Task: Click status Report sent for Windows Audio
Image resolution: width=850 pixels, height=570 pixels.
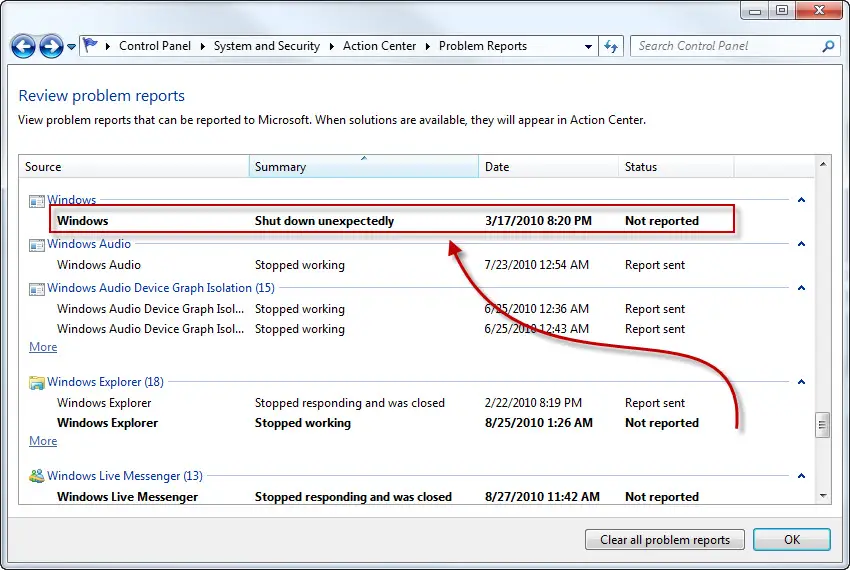Action: click(x=655, y=265)
